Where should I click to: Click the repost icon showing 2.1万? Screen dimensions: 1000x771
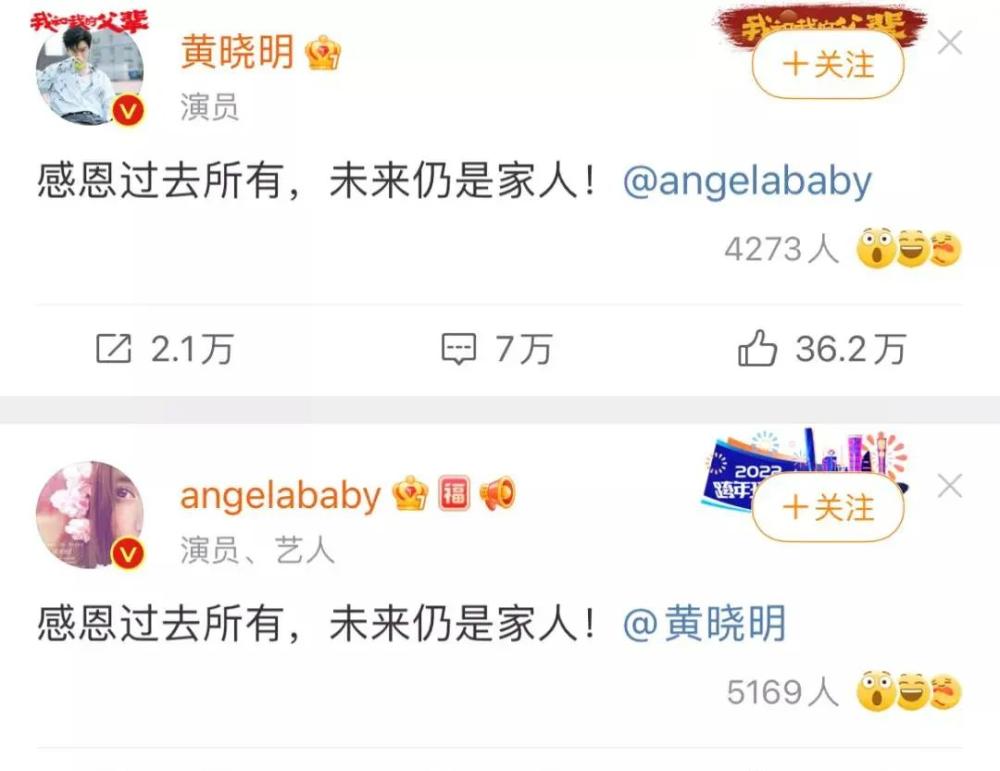tap(114, 348)
